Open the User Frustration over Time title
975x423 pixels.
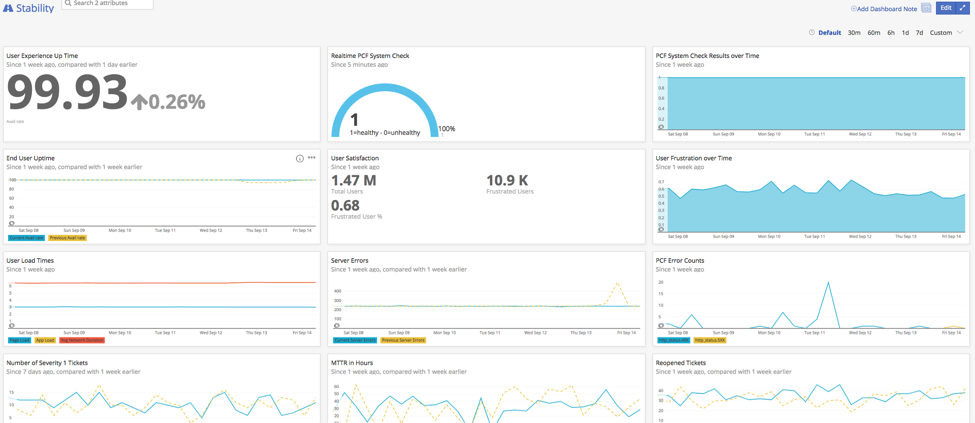click(694, 158)
